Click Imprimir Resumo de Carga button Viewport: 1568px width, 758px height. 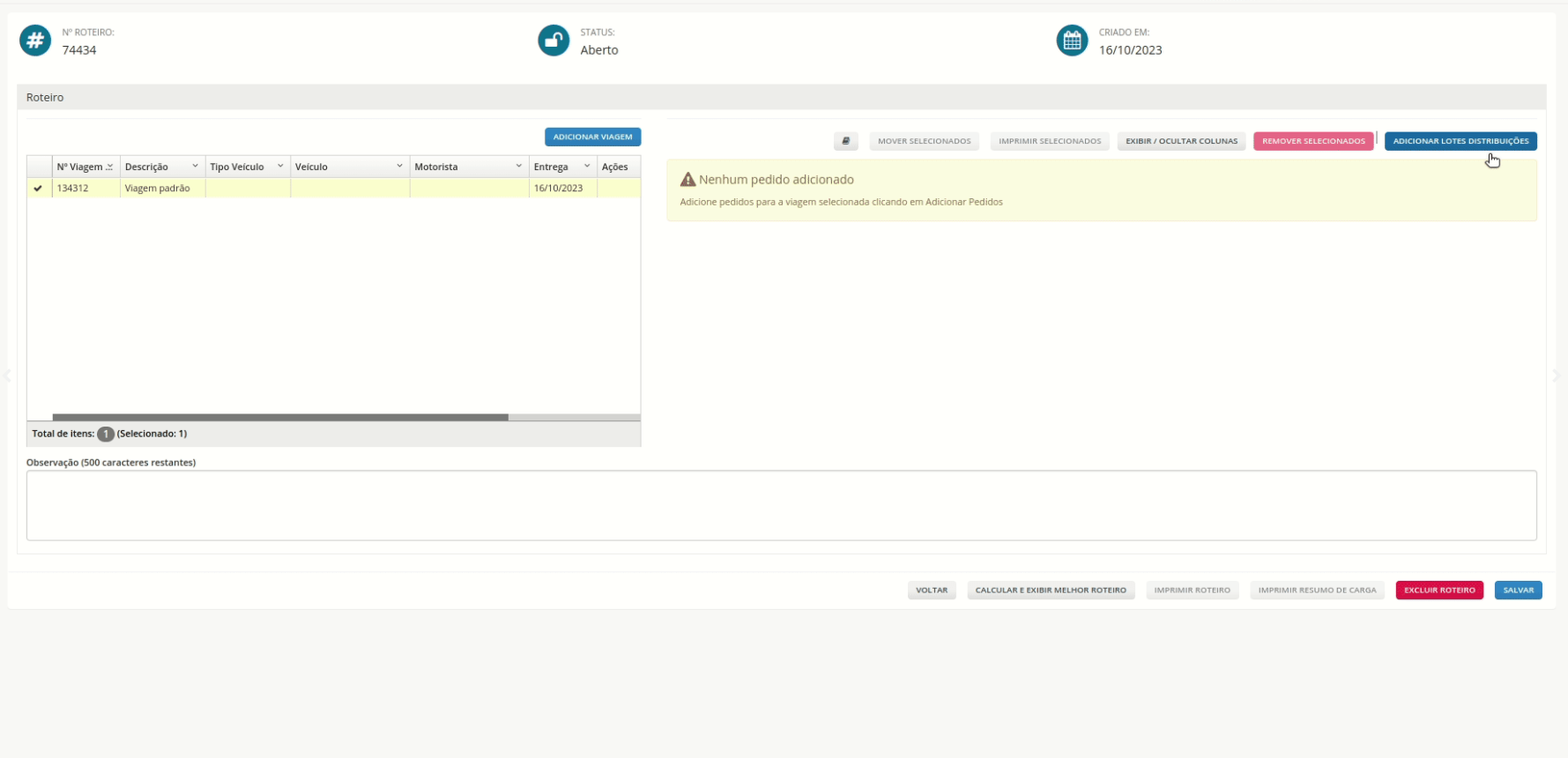1317,591
